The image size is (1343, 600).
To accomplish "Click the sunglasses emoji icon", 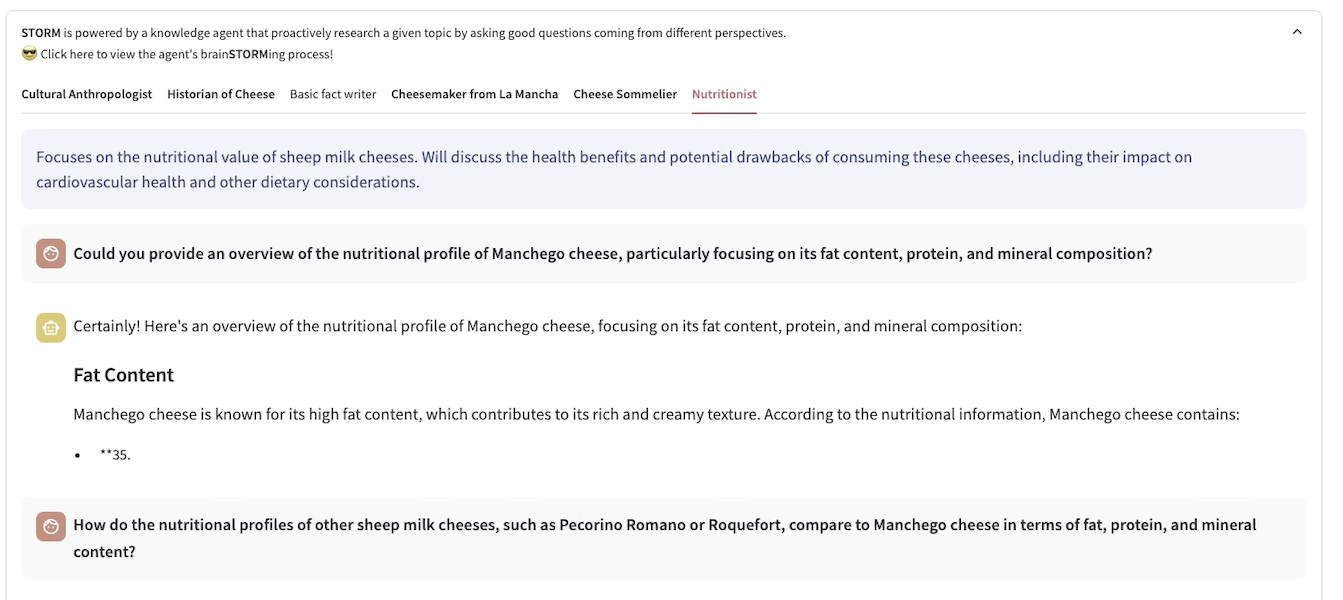I will [x=29, y=54].
